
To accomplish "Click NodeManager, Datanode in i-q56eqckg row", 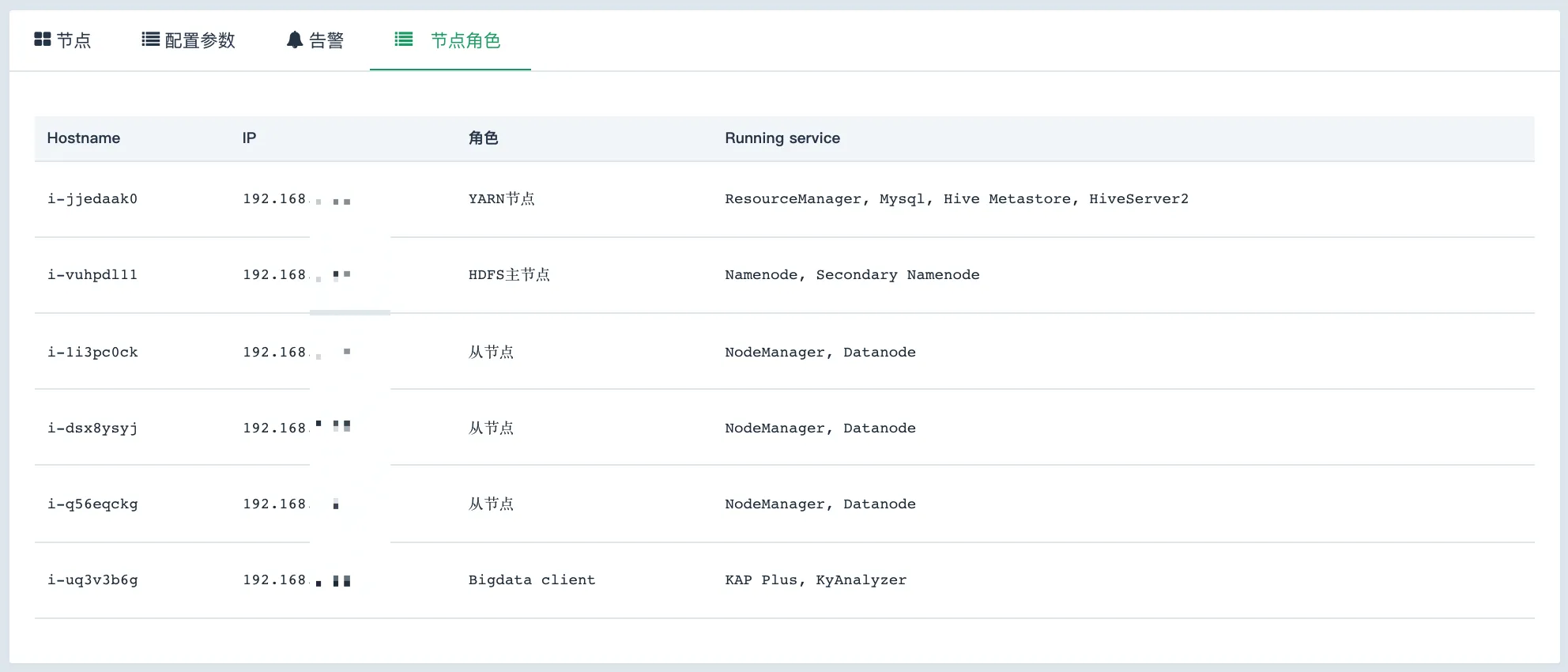I will [820, 504].
